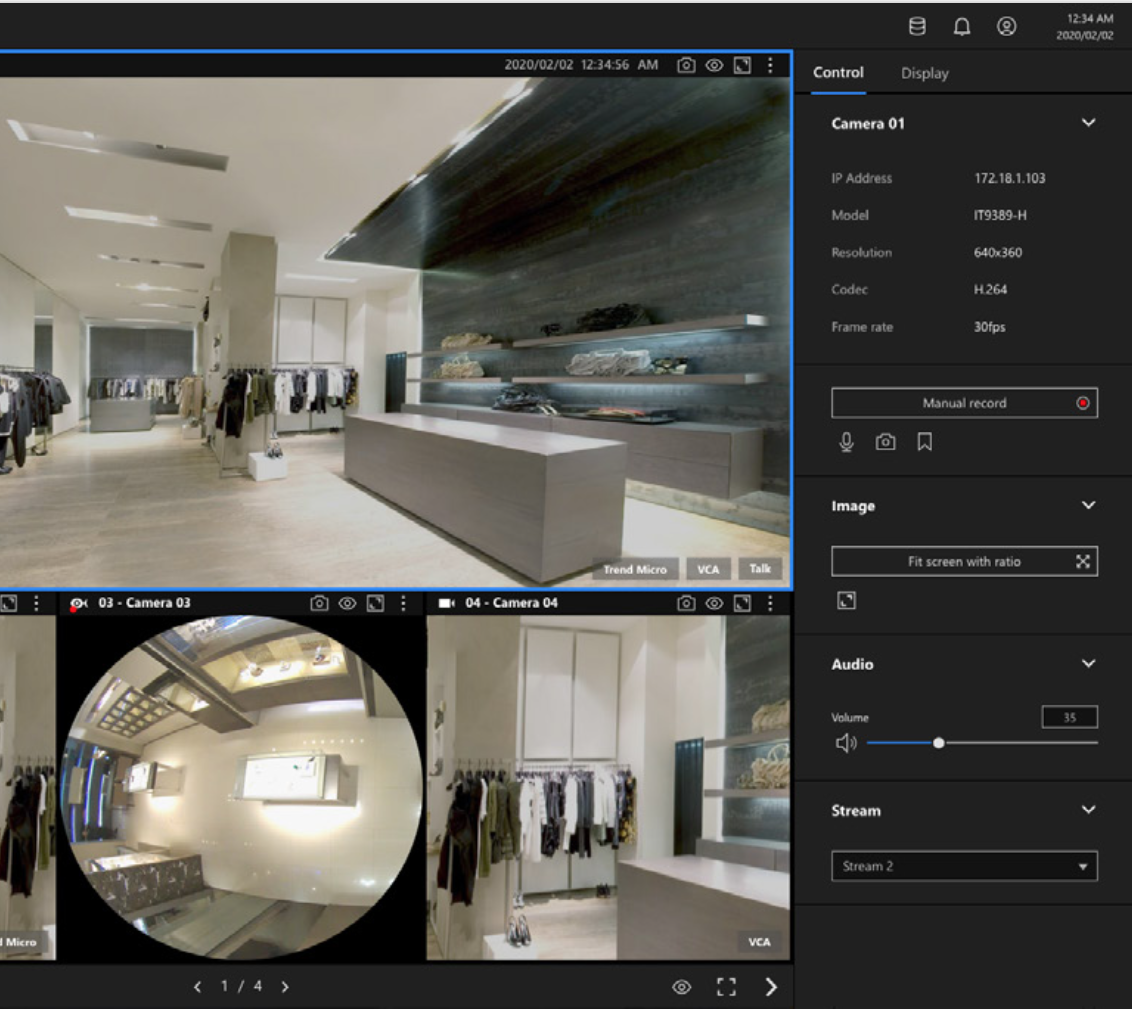Enter fullscreen using bottom bar bracket icon
Screen dimensions: 1132x1009
click(x=727, y=987)
